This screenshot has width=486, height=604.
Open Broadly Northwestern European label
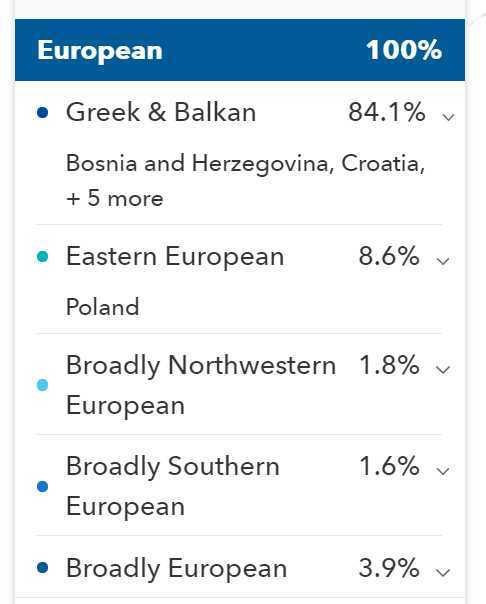201,385
